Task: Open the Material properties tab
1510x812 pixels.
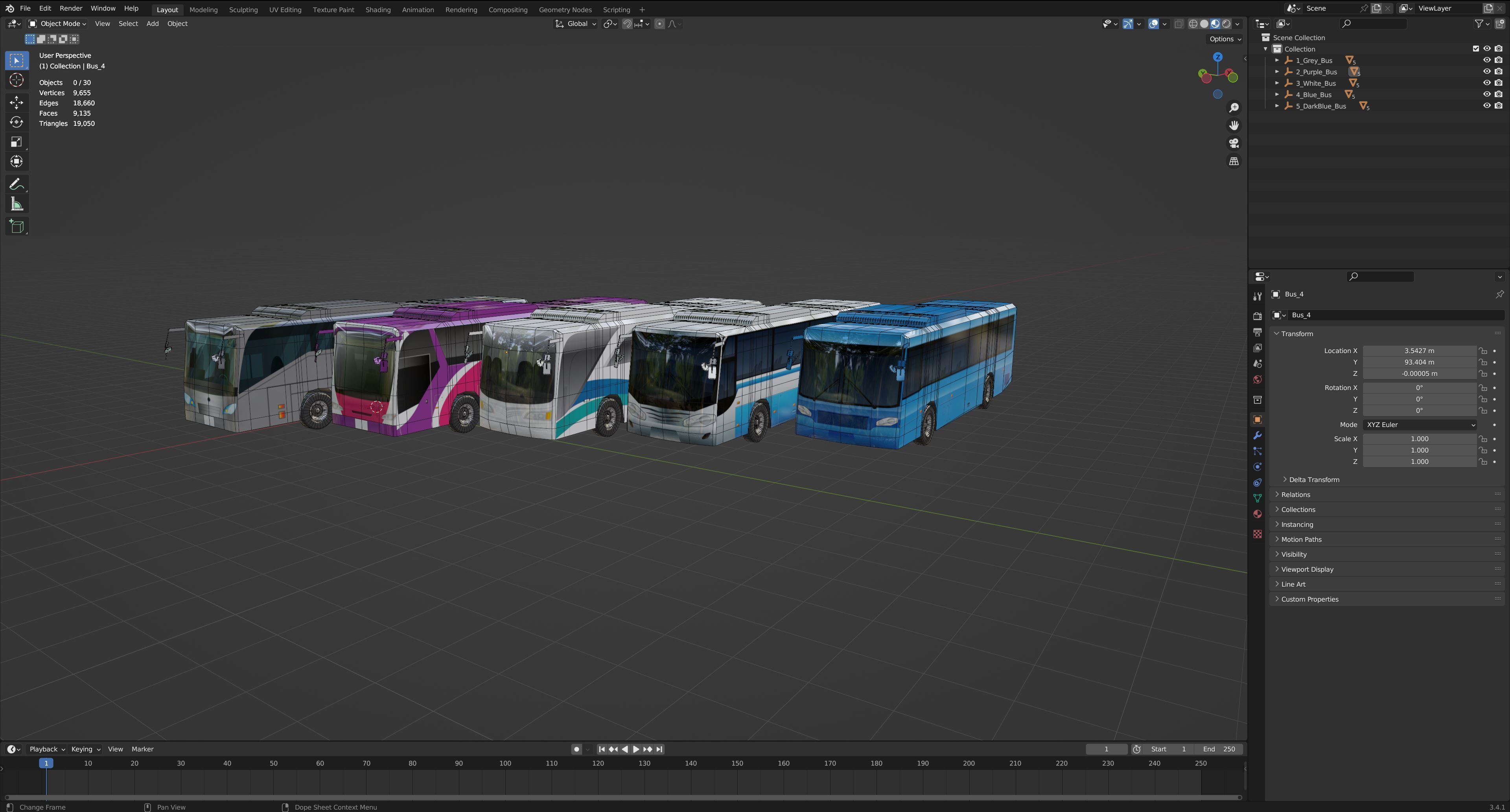Action: (x=1257, y=514)
